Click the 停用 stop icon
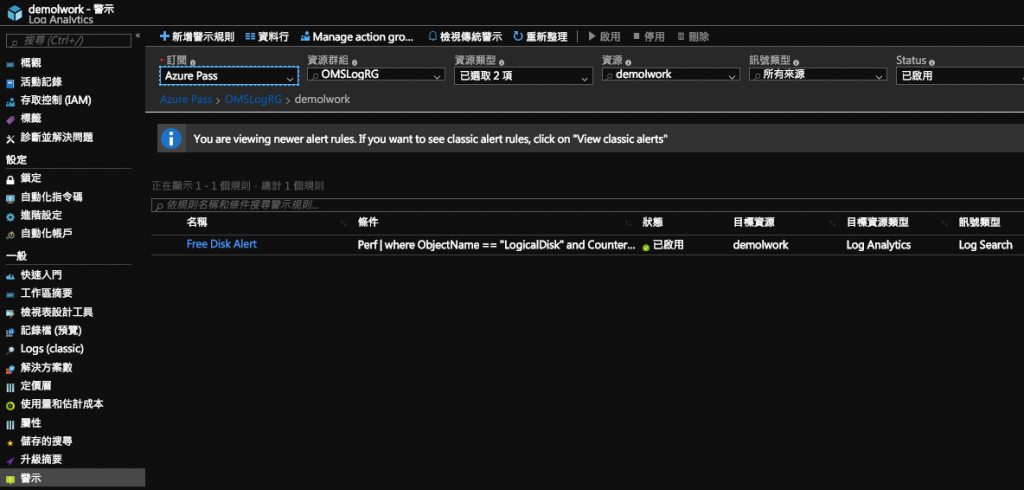 pos(637,37)
